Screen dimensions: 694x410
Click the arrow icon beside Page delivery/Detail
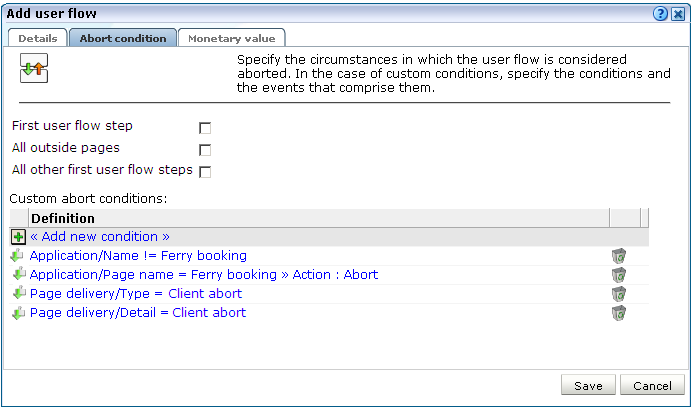click(18, 313)
